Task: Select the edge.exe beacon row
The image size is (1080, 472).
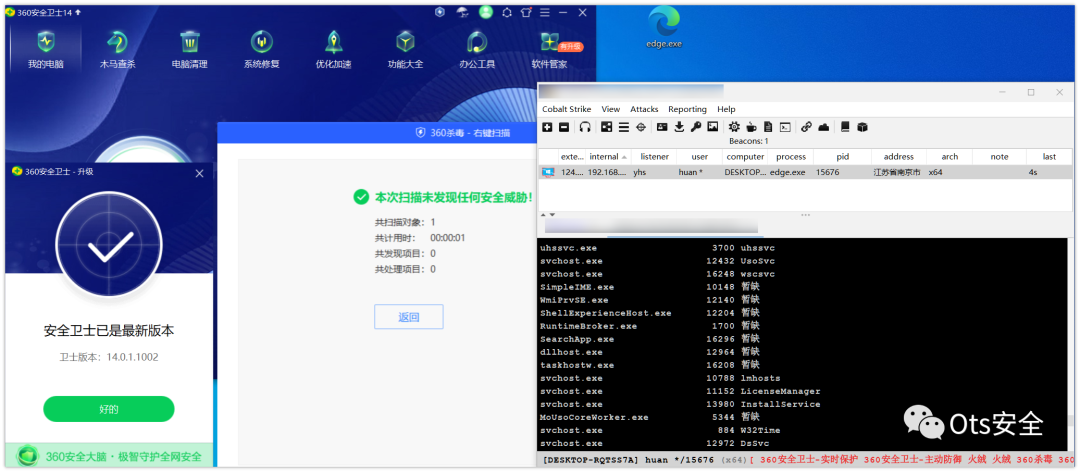Action: click(804, 172)
